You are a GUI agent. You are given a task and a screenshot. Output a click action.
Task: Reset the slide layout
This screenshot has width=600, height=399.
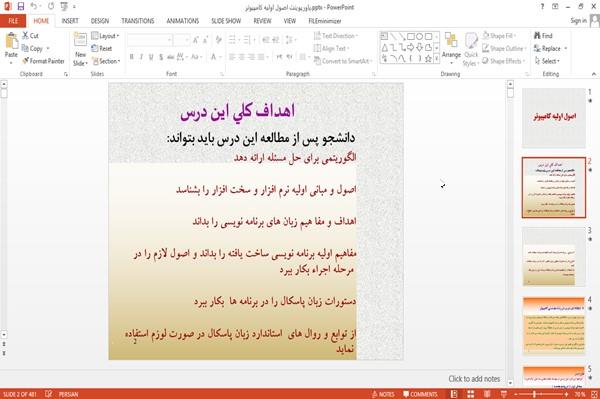point(101,49)
